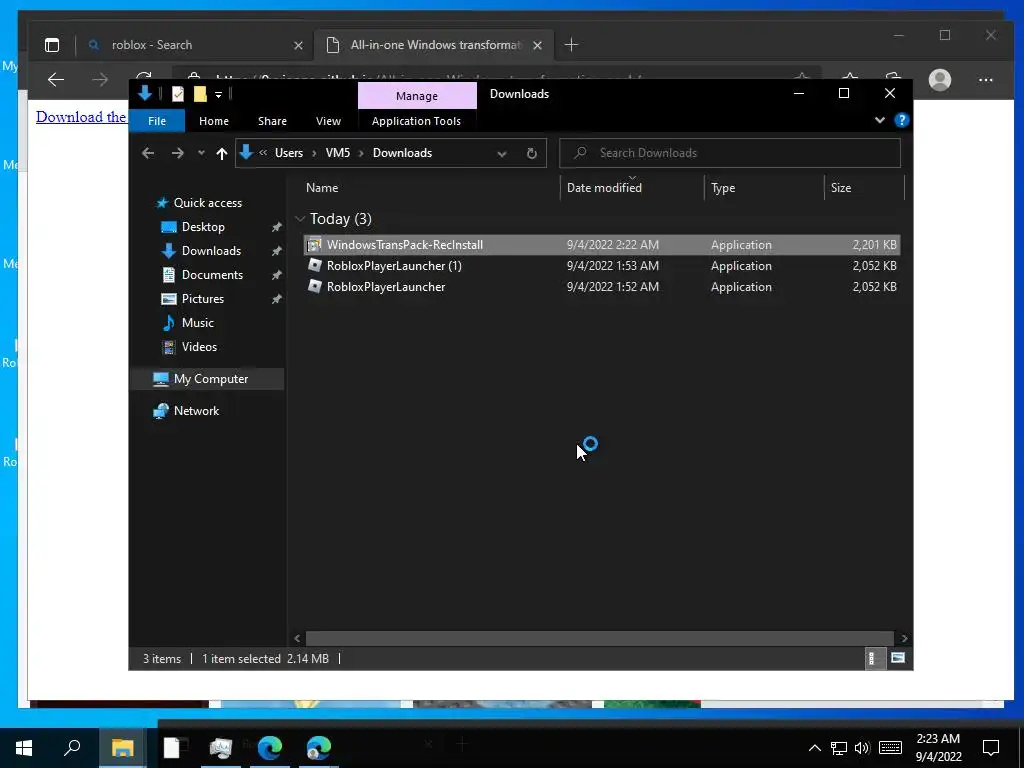Close the All-in-one Windows transformation tab
The width and height of the screenshot is (1024, 768).
point(537,45)
